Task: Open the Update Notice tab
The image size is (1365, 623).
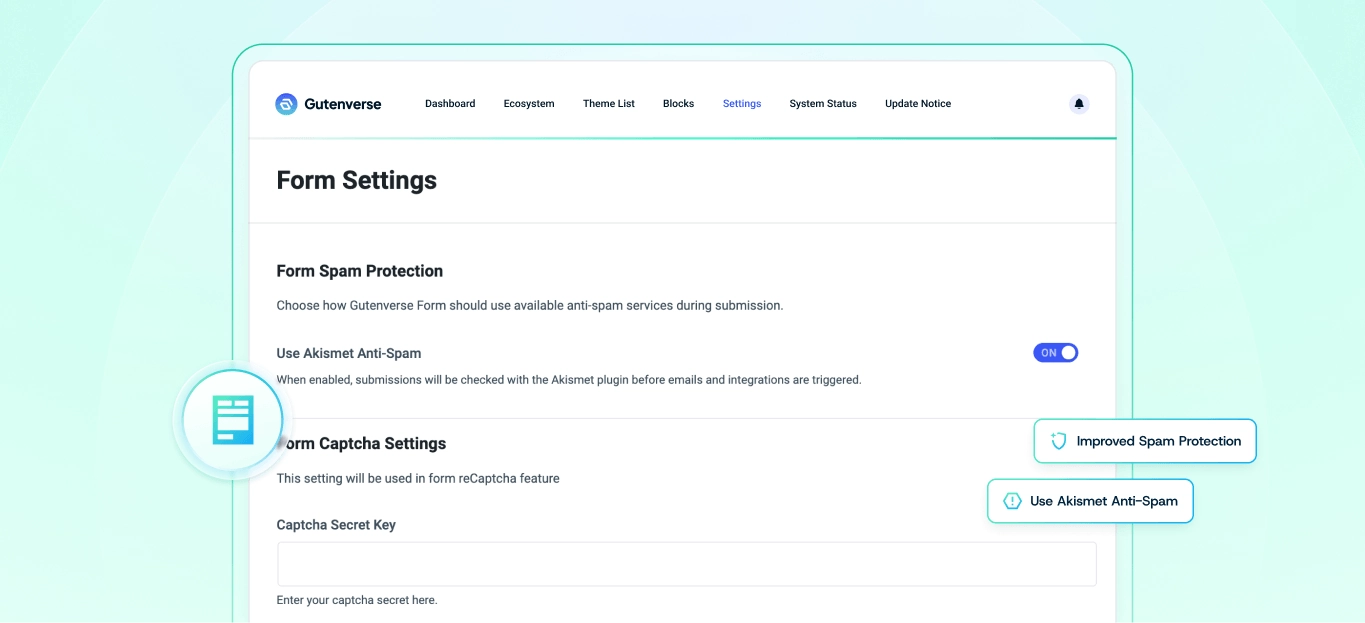Action: [918, 104]
